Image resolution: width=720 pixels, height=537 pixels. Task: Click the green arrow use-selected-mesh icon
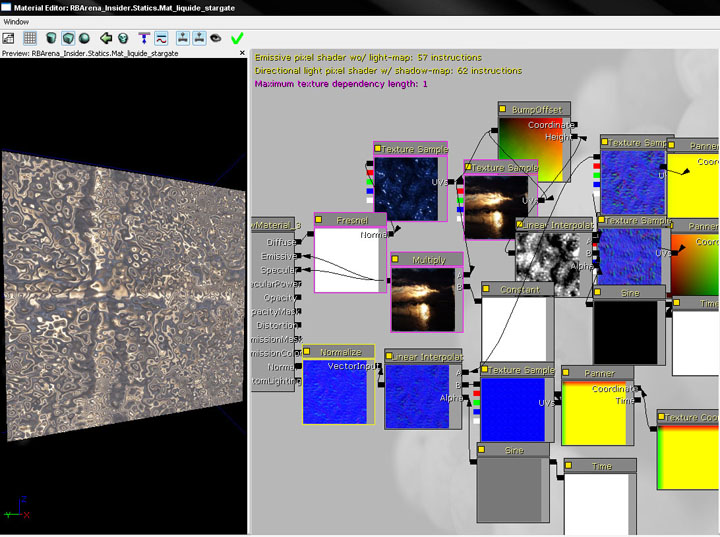click(106, 38)
